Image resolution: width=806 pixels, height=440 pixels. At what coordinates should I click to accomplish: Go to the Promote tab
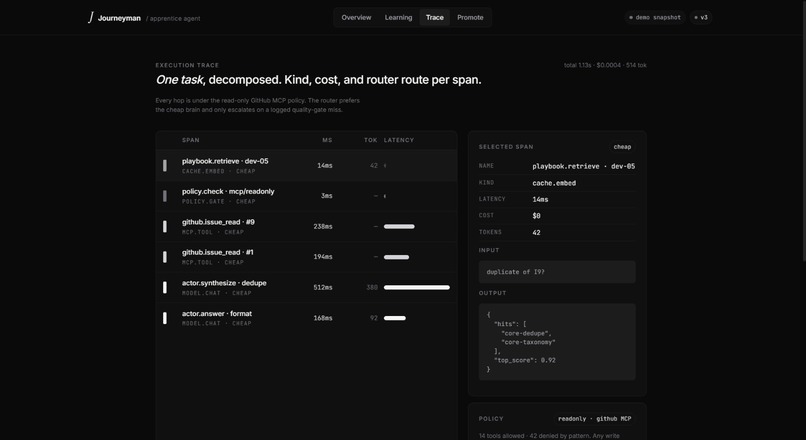[470, 17]
